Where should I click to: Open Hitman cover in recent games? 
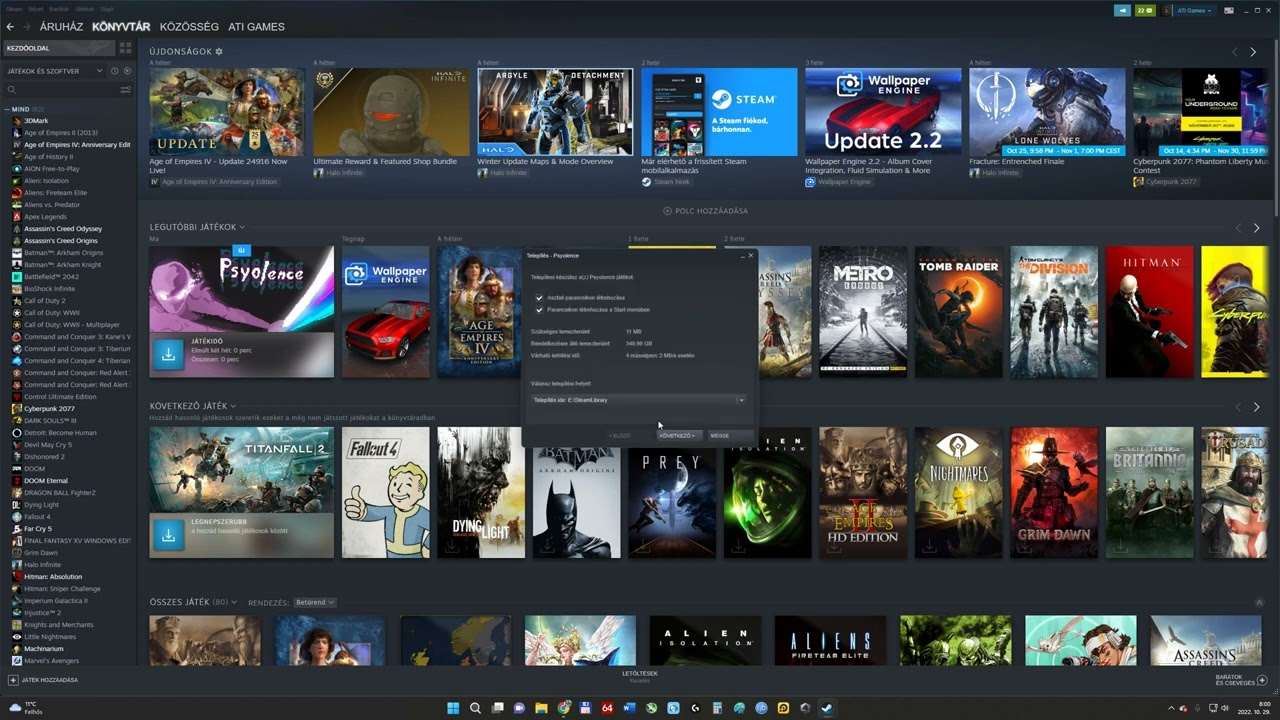pyautogui.click(x=1149, y=312)
